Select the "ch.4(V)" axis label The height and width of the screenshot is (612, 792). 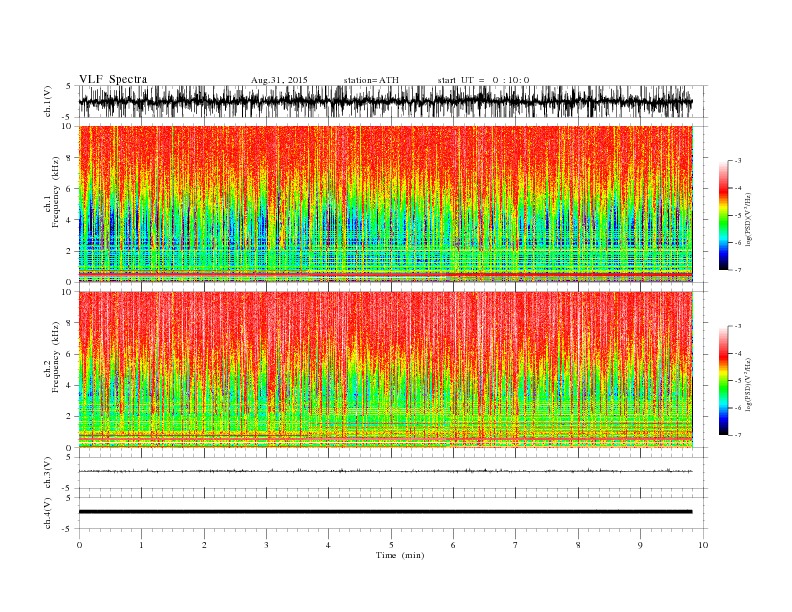click(x=48, y=513)
